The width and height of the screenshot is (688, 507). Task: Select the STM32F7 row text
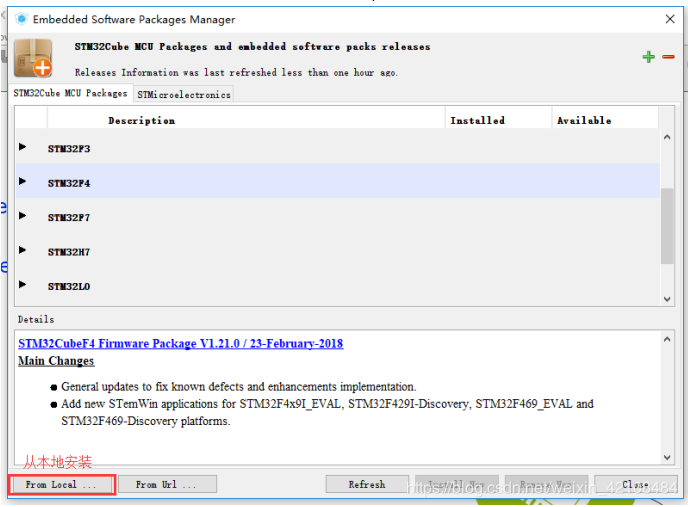69,217
